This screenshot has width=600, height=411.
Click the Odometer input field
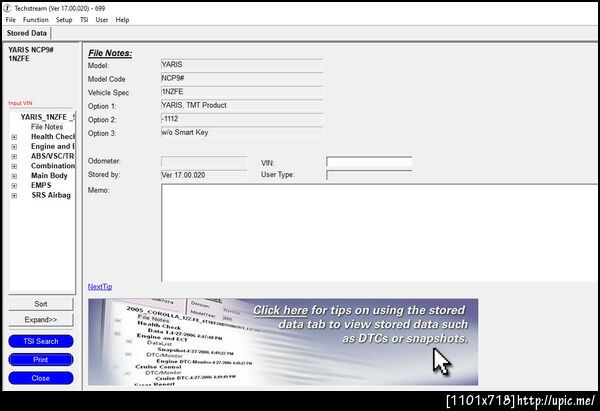click(204, 161)
